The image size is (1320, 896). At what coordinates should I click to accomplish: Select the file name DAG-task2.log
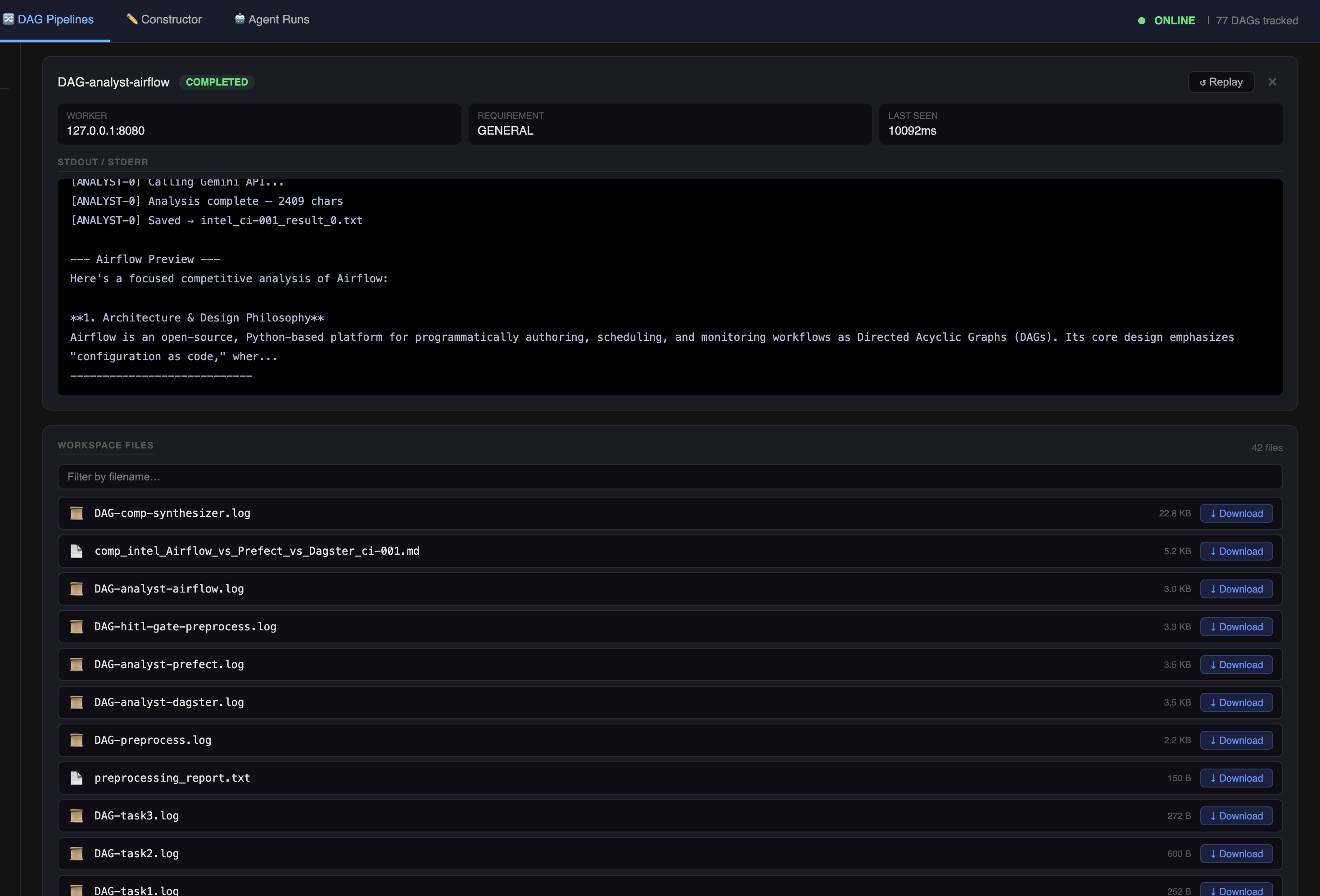pos(136,854)
